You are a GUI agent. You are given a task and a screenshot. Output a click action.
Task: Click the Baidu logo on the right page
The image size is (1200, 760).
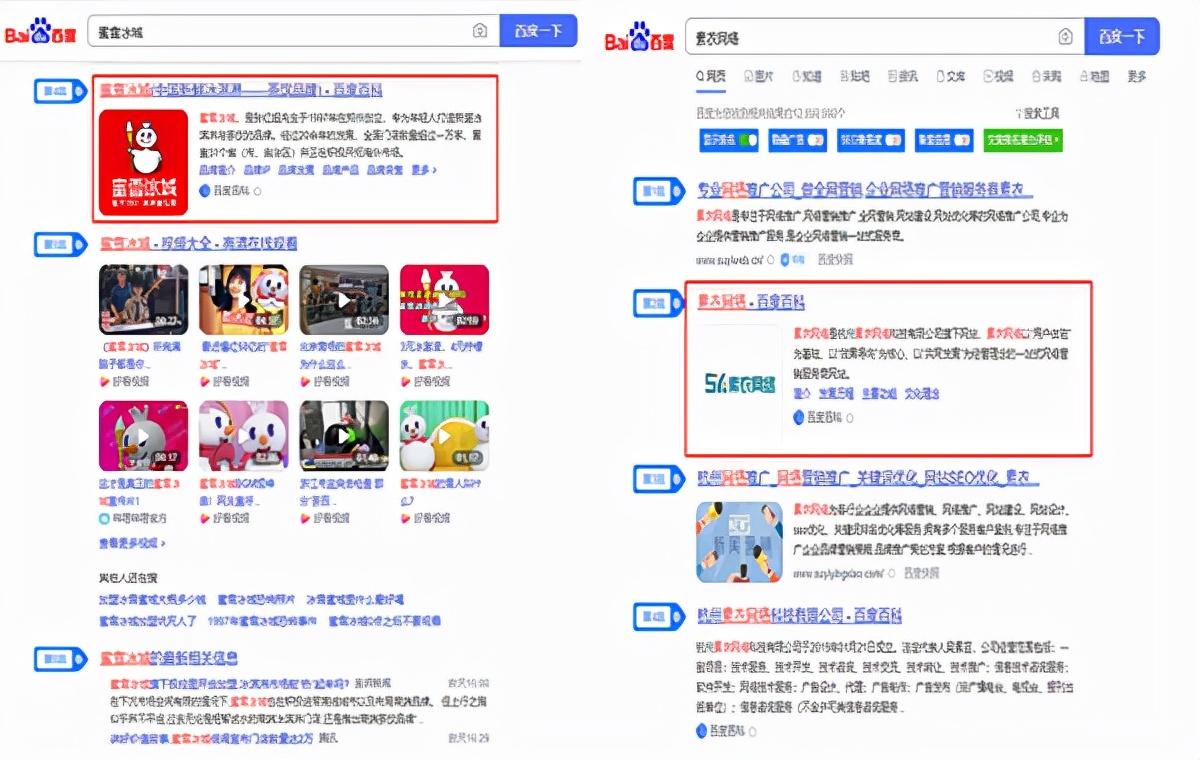tap(640, 39)
